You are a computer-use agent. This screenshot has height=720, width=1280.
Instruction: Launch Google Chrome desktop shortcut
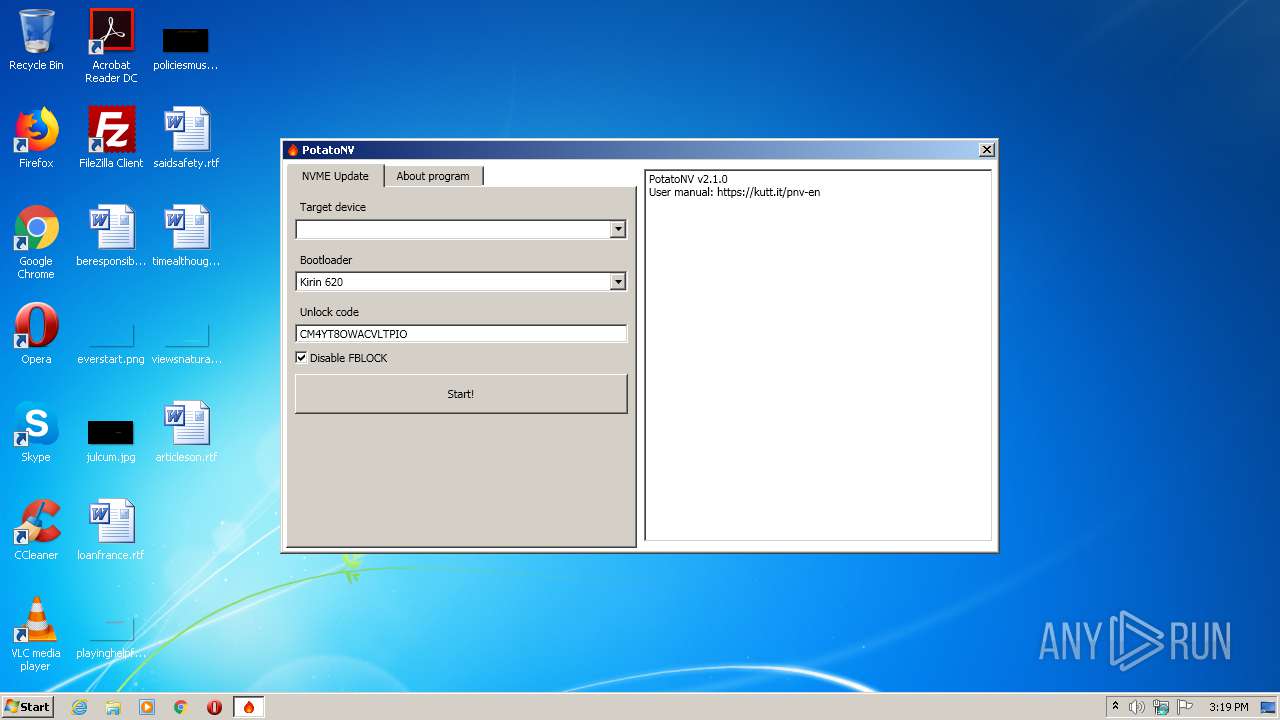point(36,242)
